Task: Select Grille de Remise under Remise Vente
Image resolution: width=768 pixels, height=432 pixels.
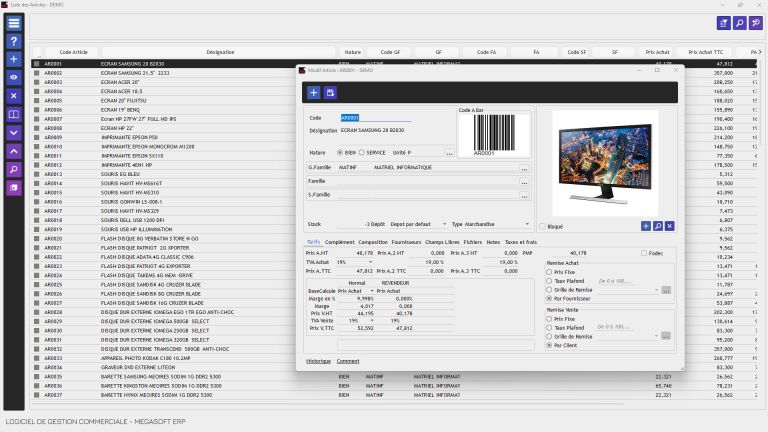Action: pyautogui.click(x=549, y=336)
